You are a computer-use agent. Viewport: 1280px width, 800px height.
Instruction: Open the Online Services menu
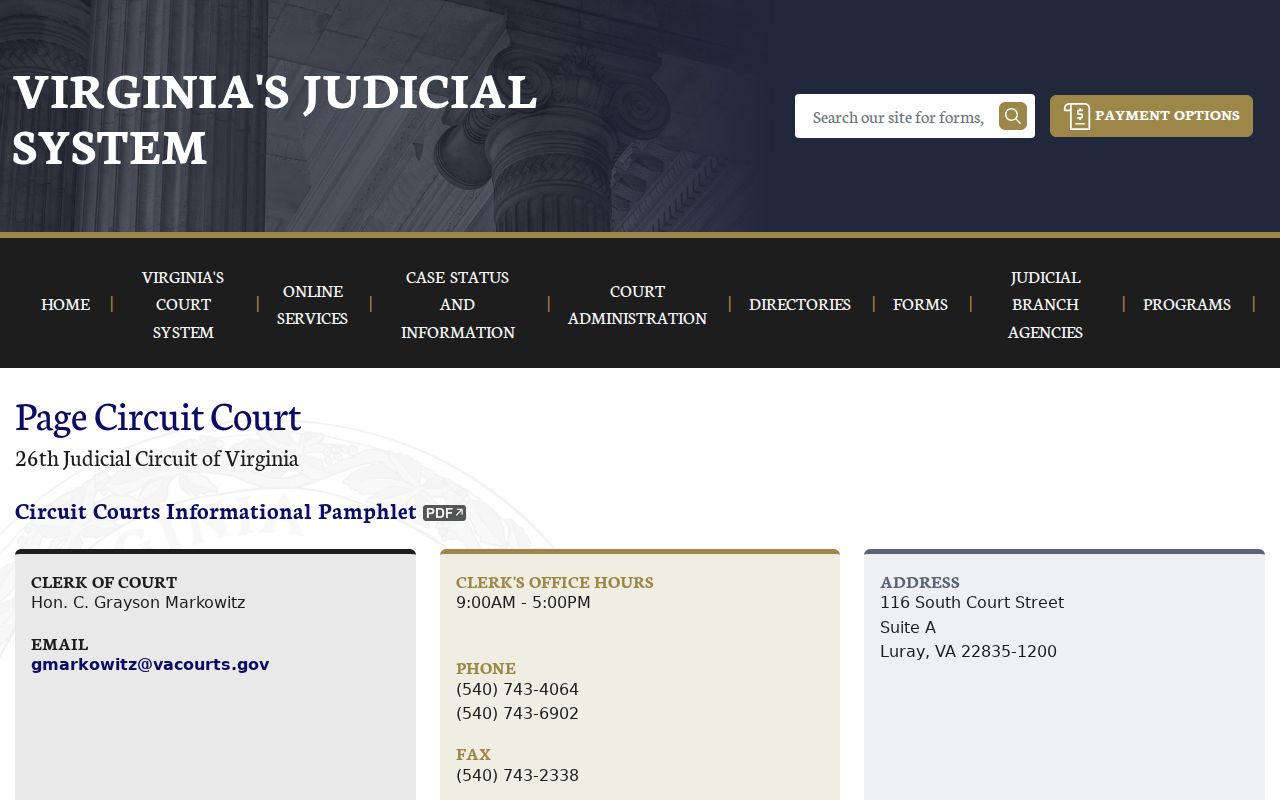[313, 304]
